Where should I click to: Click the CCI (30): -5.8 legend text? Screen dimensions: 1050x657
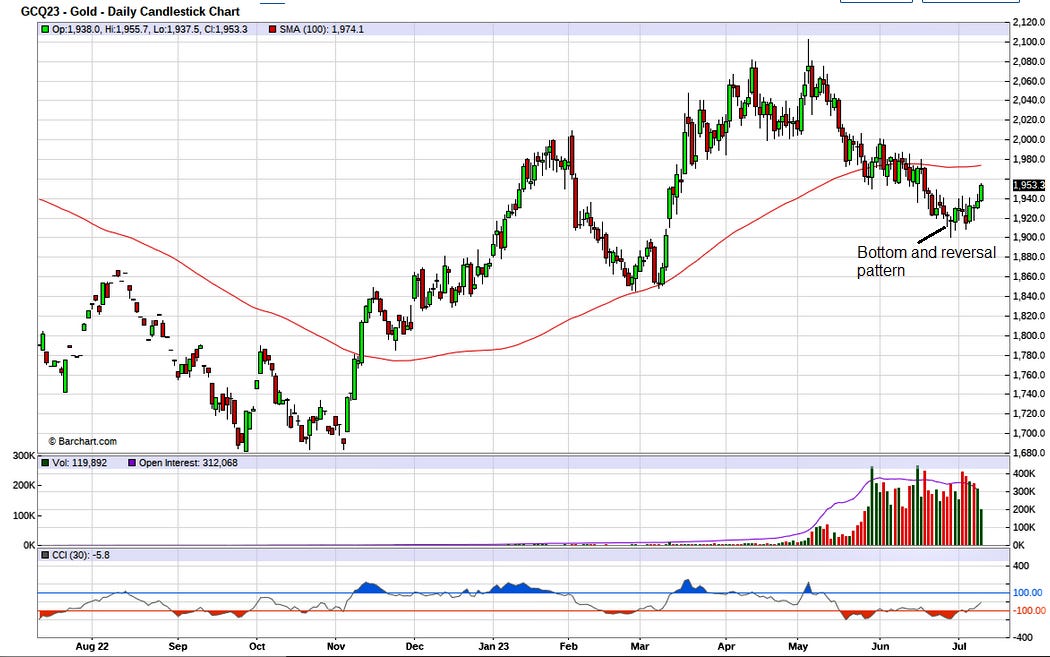81,555
